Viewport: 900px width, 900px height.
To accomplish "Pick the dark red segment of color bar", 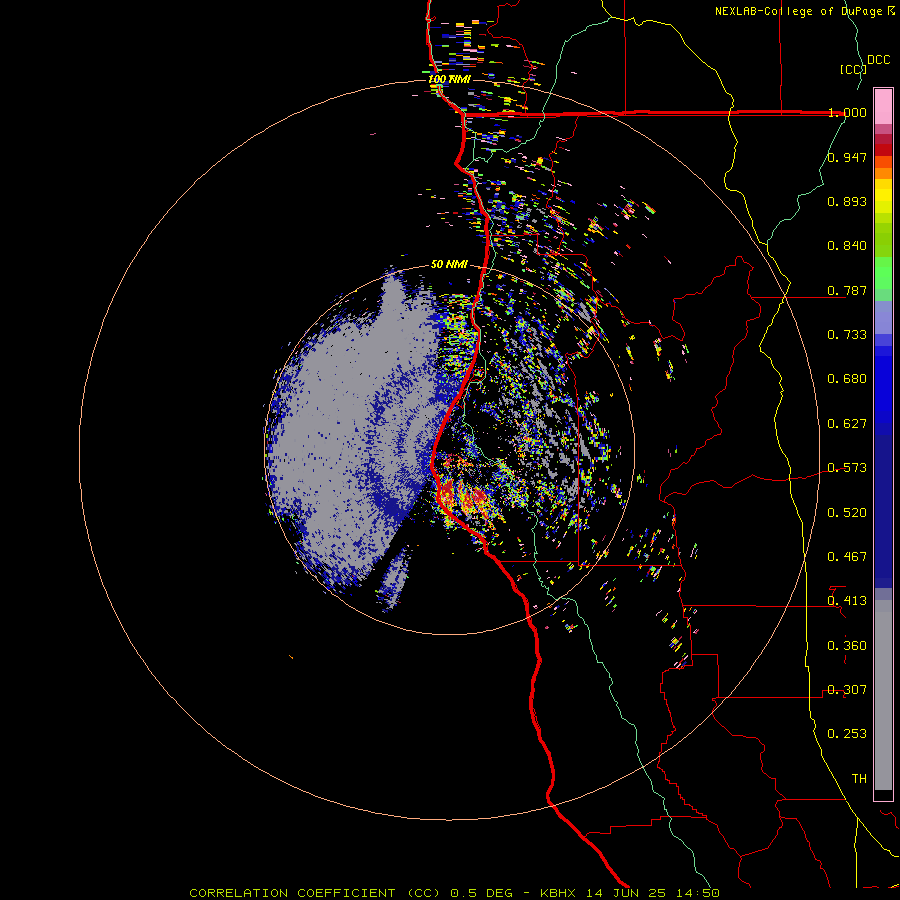I will pos(883,149).
